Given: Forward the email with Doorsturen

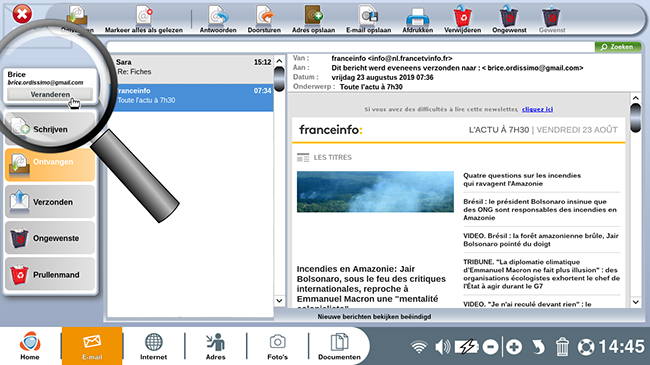Looking at the screenshot, I should coord(264,19).
